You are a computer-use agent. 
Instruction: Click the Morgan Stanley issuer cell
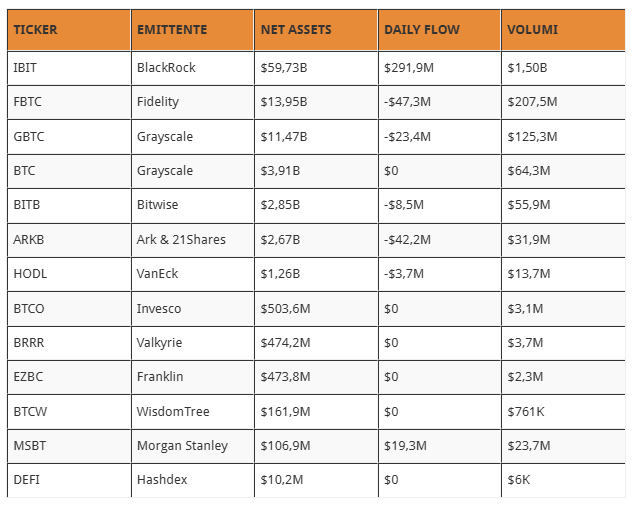click(192, 446)
